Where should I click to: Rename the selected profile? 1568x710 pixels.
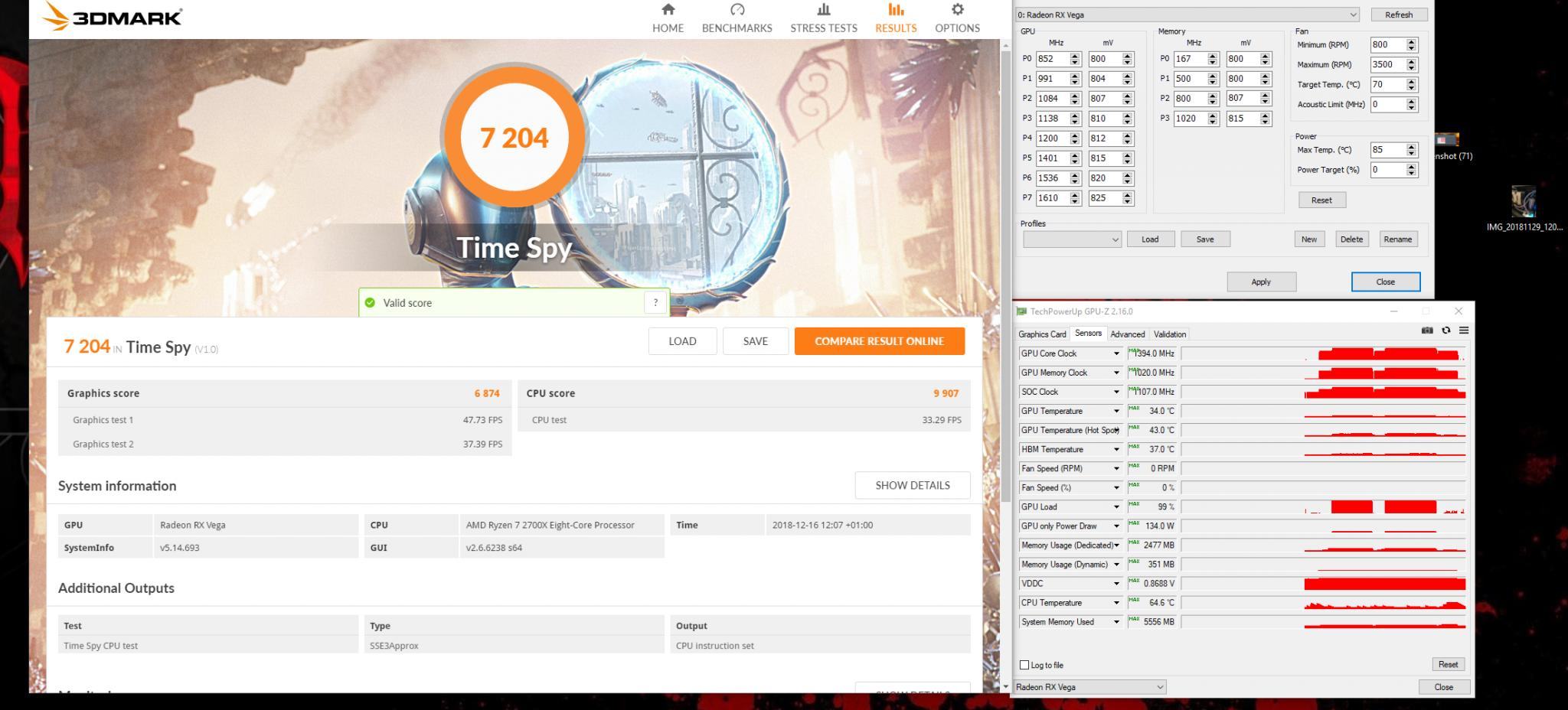pyautogui.click(x=1397, y=239)
